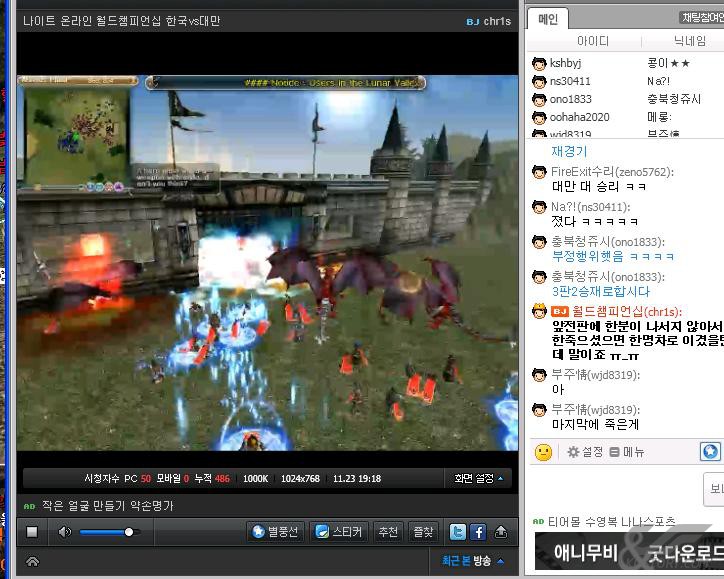Open the 작은 얼굴 만들기 약손명가 ad link
This screenshot has width=724, height=579.
(107, 506)
